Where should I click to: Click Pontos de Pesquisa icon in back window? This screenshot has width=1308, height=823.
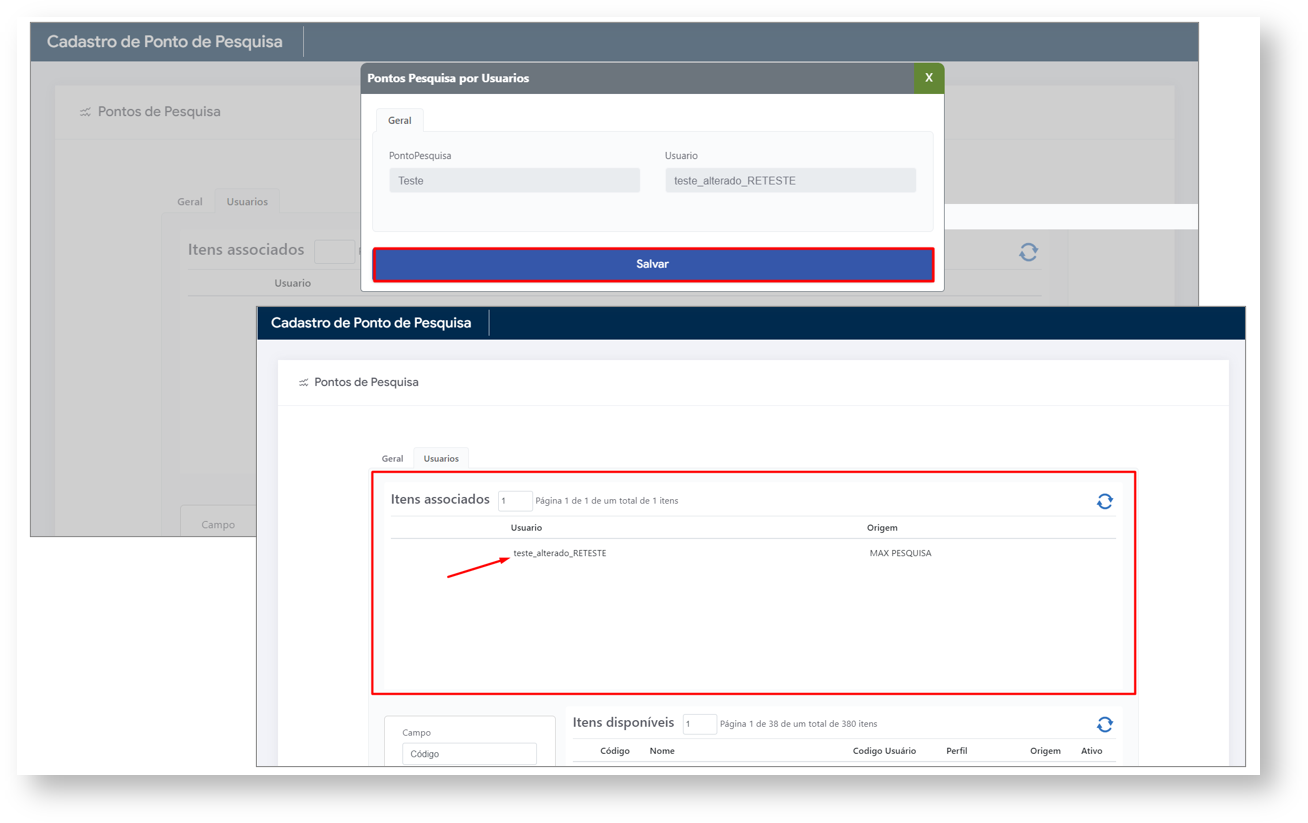tap(85, 112)
